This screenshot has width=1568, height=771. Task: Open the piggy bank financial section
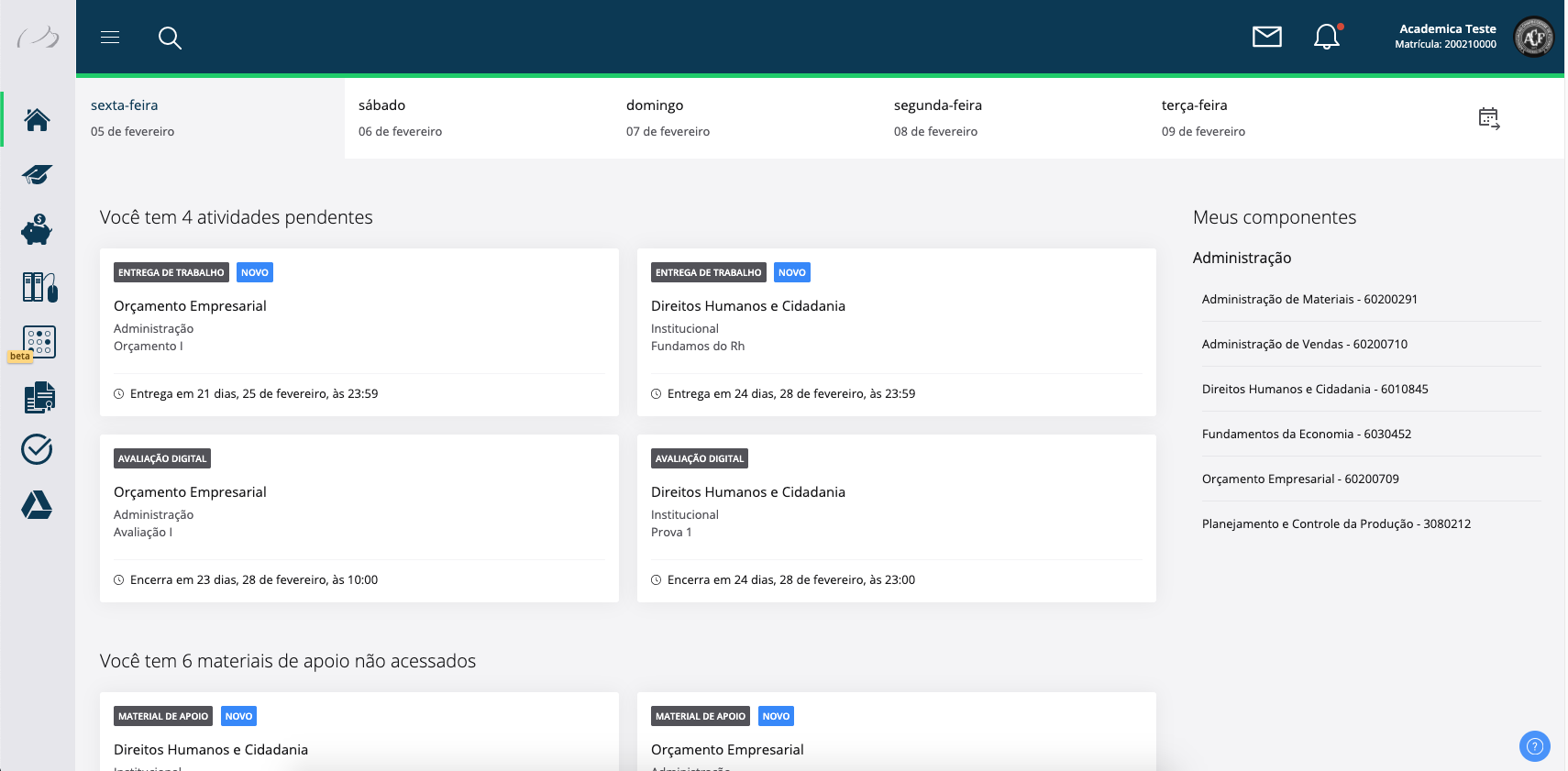click(x=38, y=230)
